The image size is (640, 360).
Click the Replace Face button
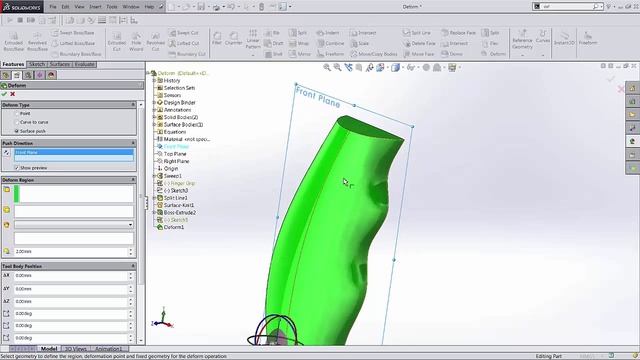tap(458, 33)
